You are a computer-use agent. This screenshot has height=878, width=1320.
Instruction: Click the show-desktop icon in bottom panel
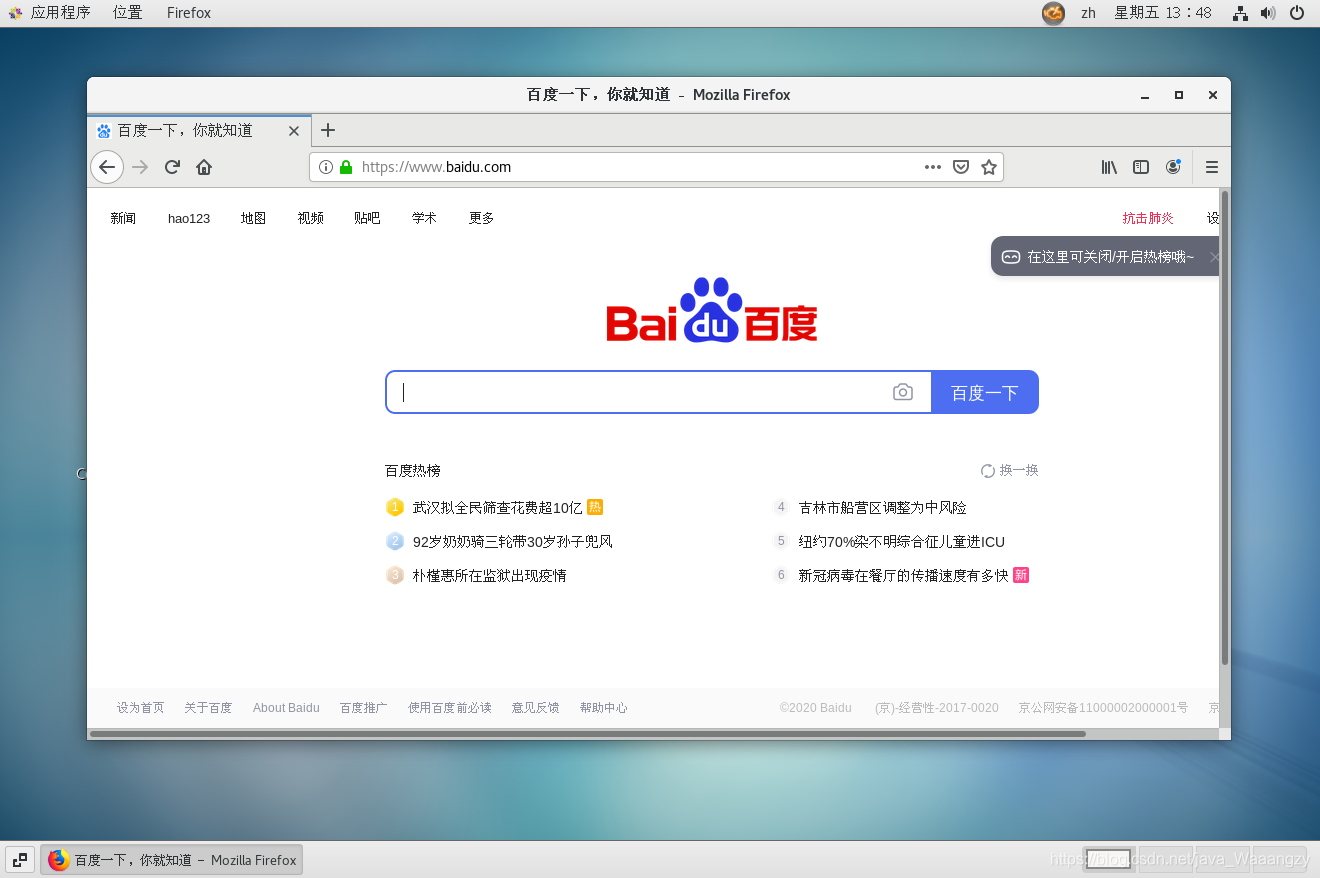(20, 859)
